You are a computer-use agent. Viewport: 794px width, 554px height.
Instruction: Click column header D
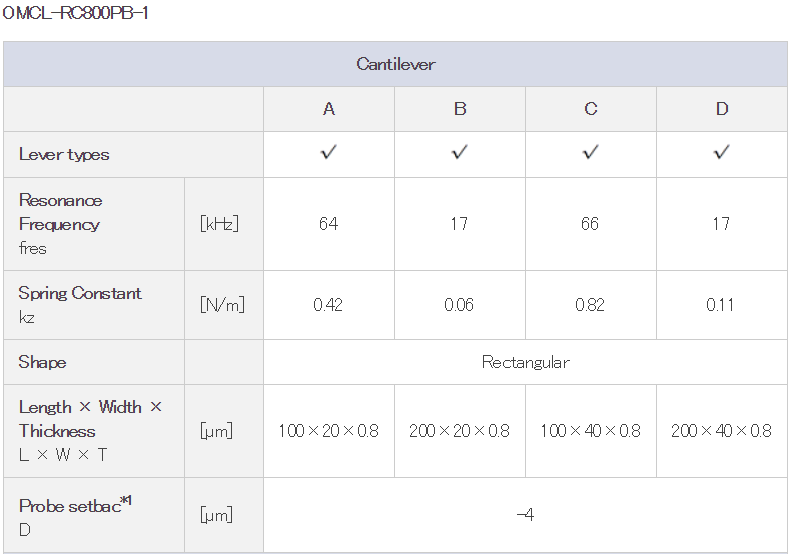(x=722, y=109)
